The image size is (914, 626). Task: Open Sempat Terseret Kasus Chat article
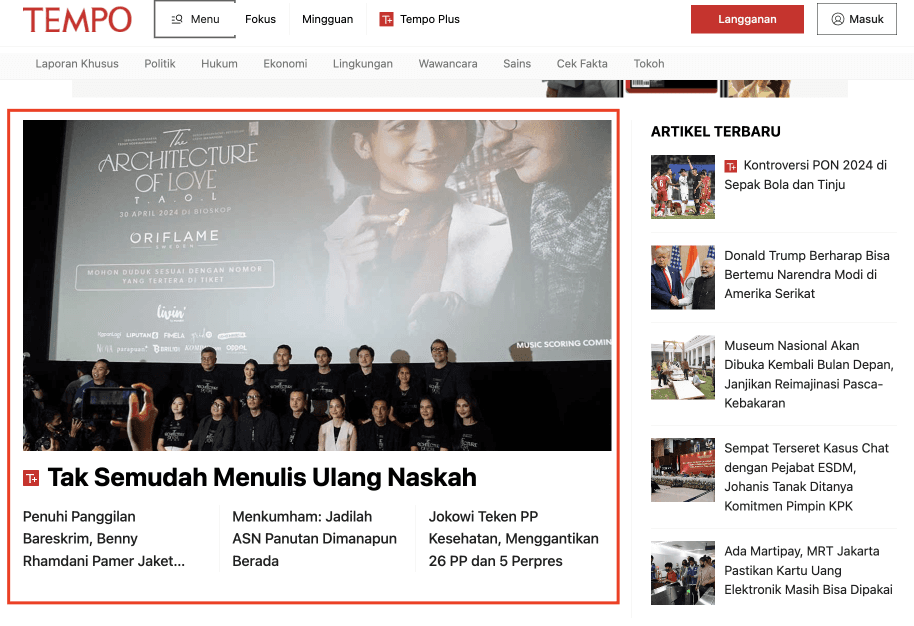tap(806, 477)
